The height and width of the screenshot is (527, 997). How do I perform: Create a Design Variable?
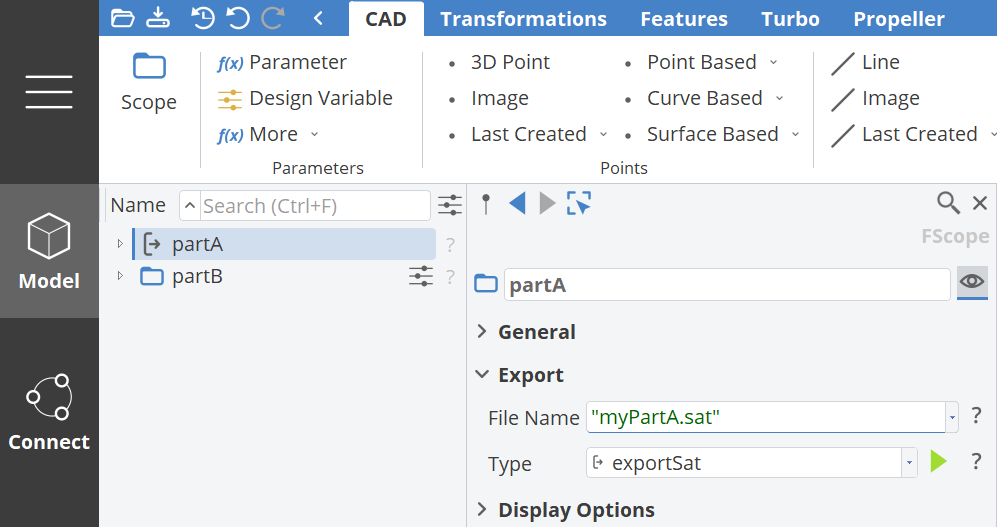click(305, 99)
